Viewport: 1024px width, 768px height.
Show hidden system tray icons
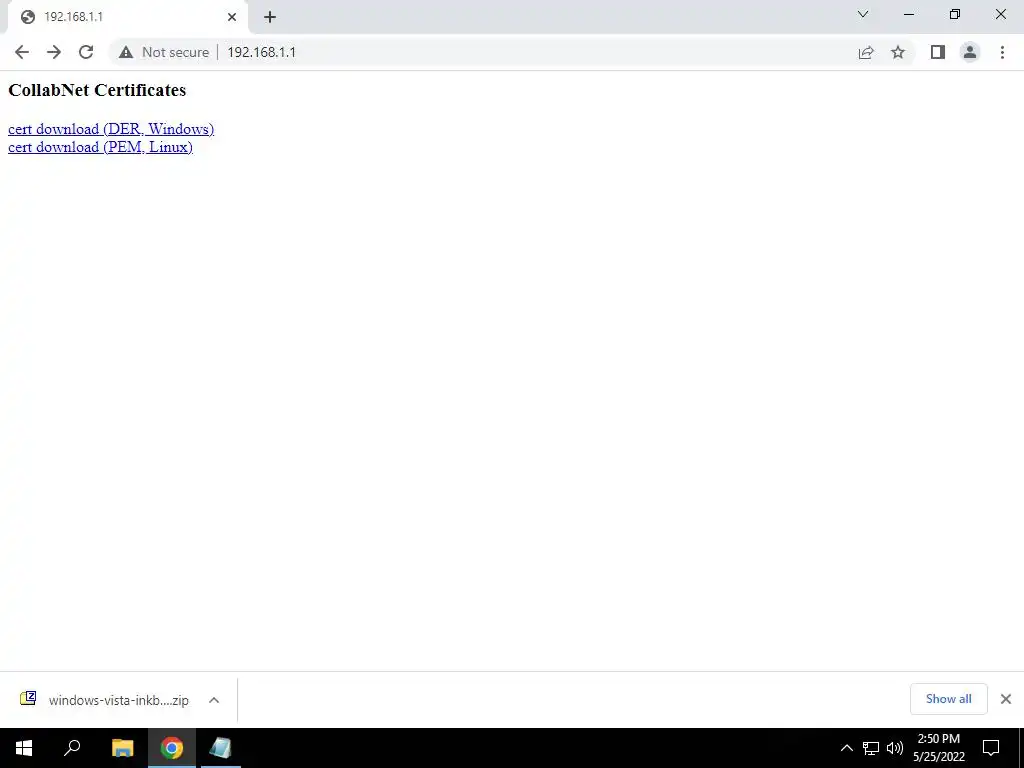846,748
